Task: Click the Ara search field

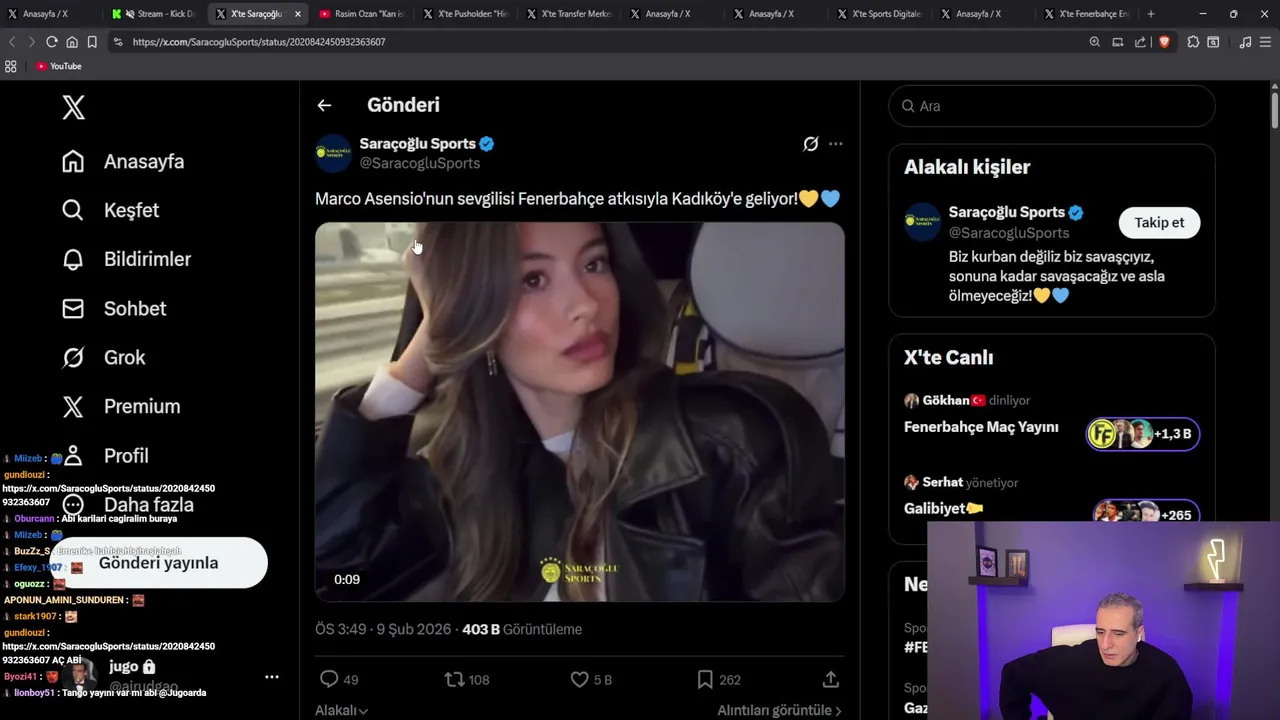Action: coord(1052,106)
